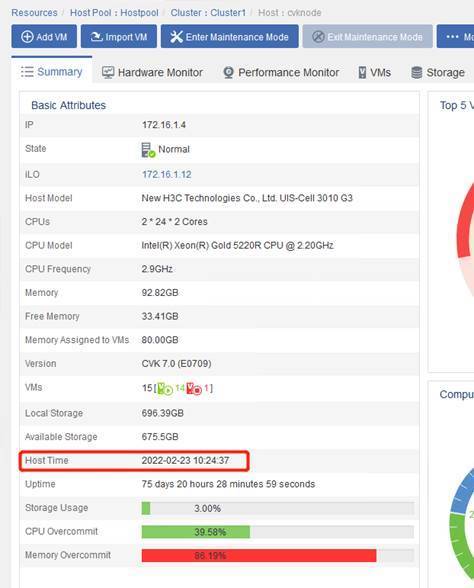Switch to the Hardware Monitor tab
This screenshot has height=588, width=474.
tap(152, 72)
